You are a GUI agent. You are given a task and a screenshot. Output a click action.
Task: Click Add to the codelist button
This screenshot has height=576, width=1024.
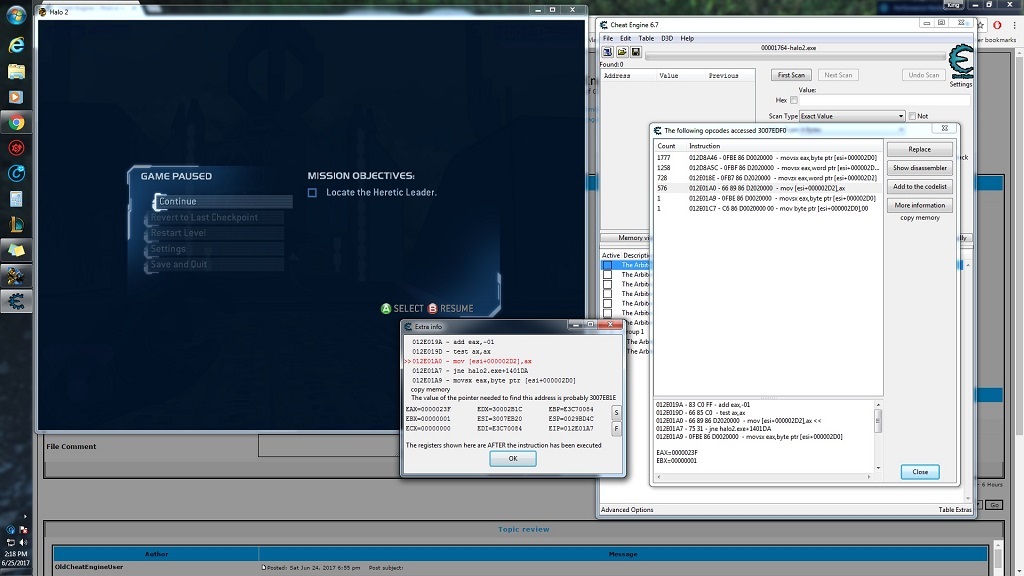pos(920,187)
